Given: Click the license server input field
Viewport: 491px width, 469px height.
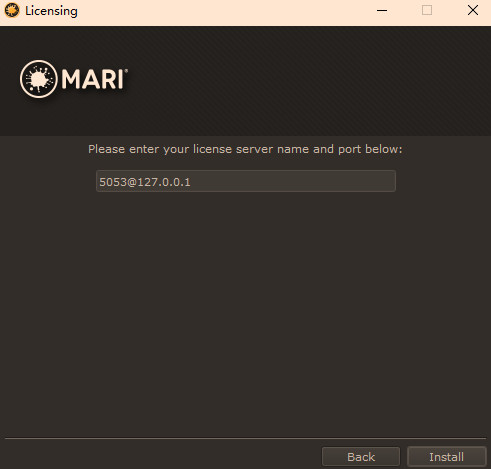Looking at the screenshot, I should [x=246, y=181].
